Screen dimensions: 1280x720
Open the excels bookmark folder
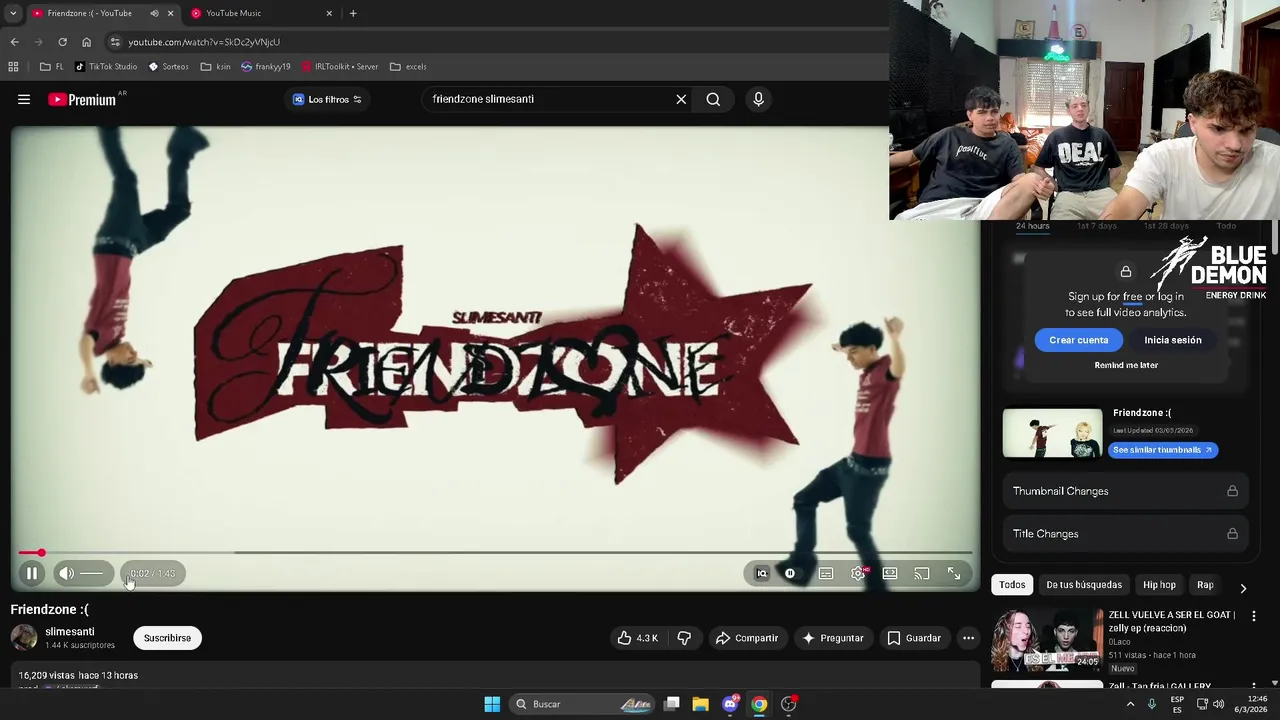point(408,67)
